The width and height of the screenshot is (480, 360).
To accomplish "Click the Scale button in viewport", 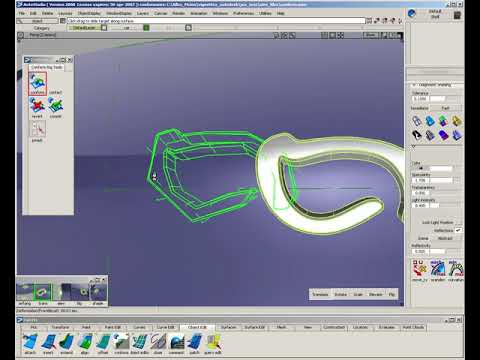I will click(358, 294).
